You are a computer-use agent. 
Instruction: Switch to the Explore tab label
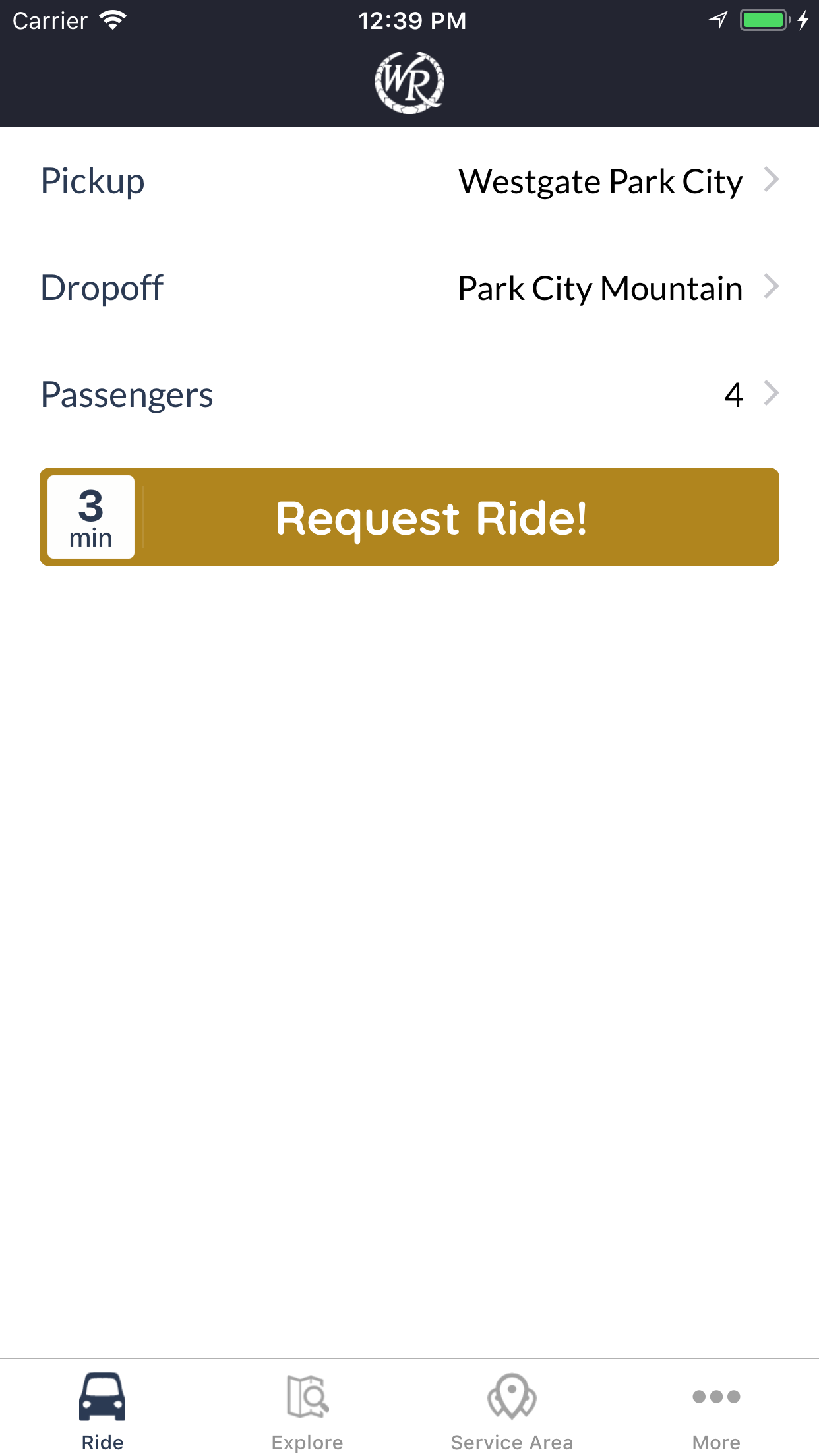[307, 1443]
